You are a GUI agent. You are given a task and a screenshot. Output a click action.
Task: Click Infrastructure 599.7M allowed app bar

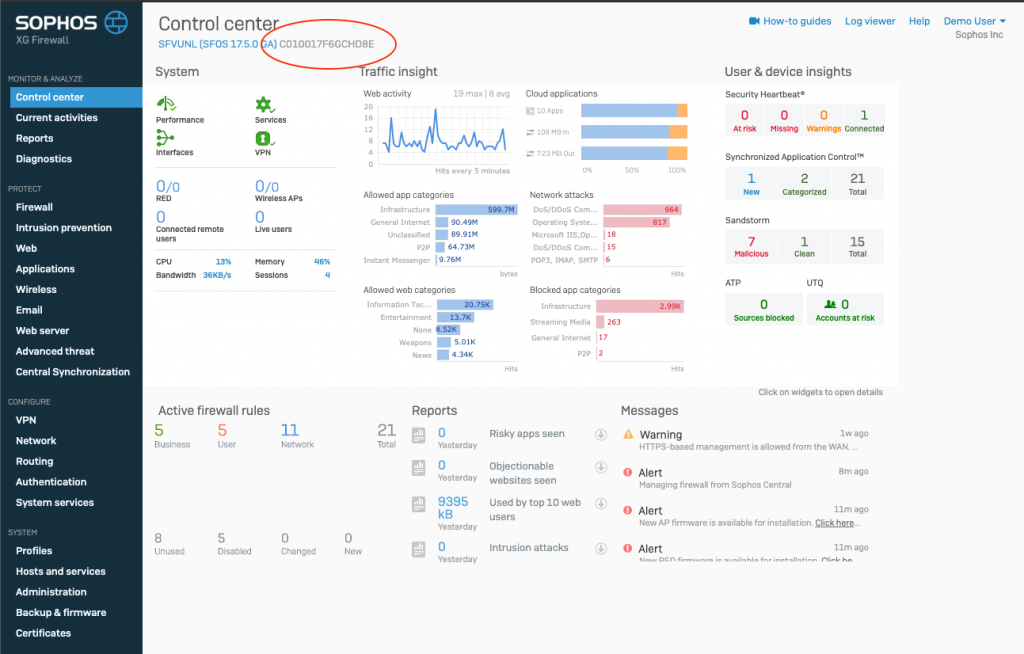476,210
